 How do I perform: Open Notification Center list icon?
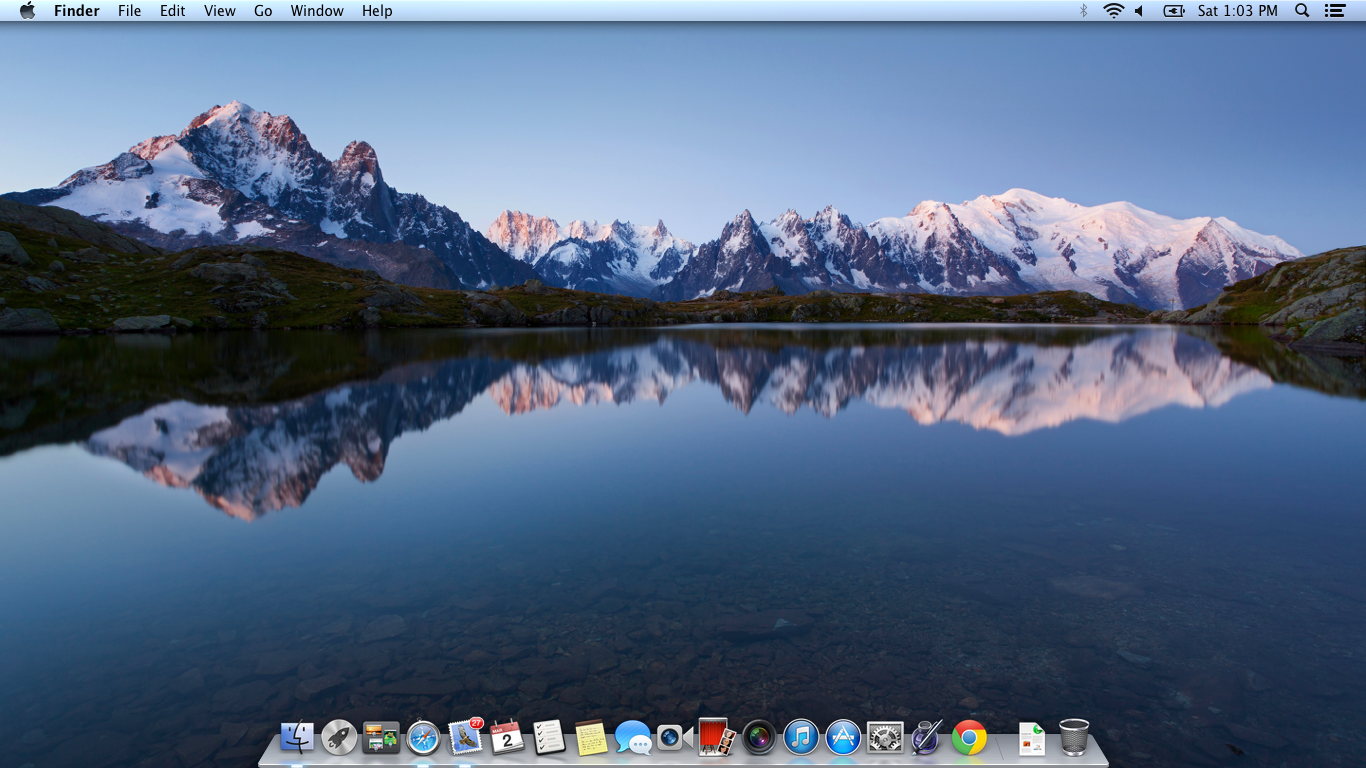[x=1334, y=11]
